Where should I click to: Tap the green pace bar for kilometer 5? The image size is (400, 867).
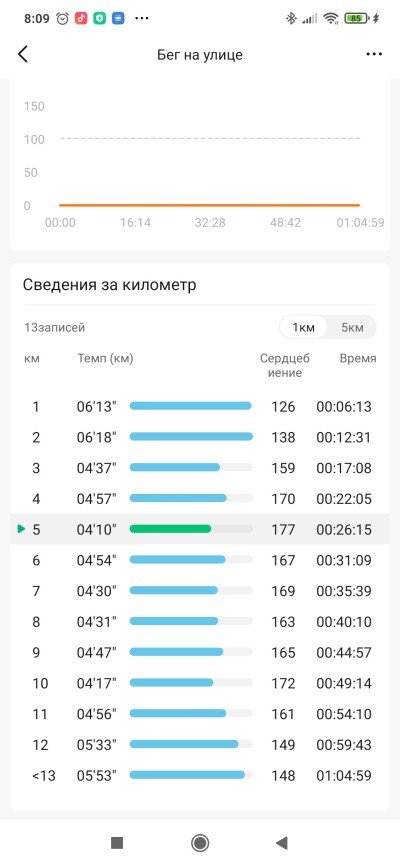170,529
